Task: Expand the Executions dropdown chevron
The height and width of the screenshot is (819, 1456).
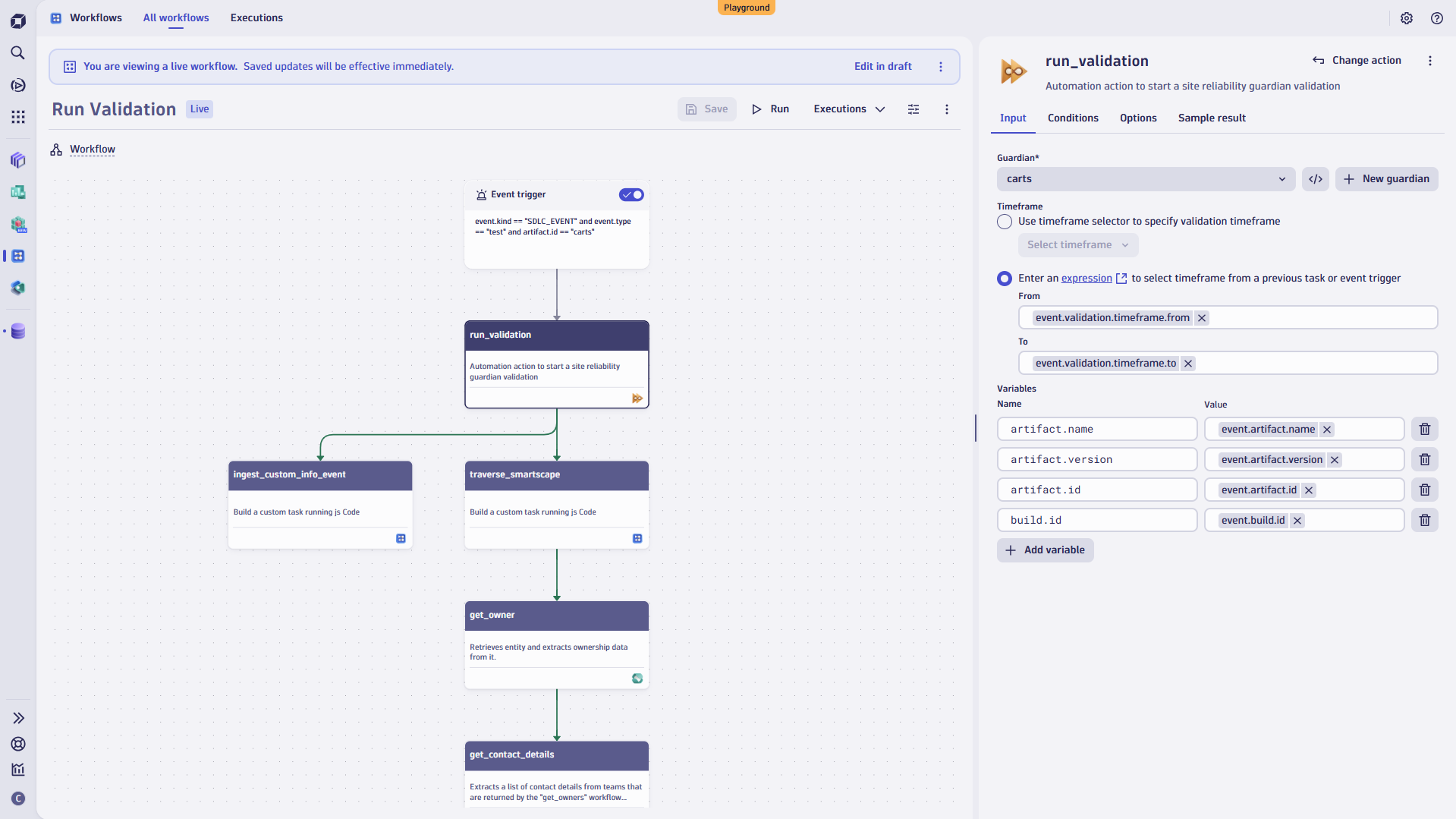Action: (x=880, y=109)
